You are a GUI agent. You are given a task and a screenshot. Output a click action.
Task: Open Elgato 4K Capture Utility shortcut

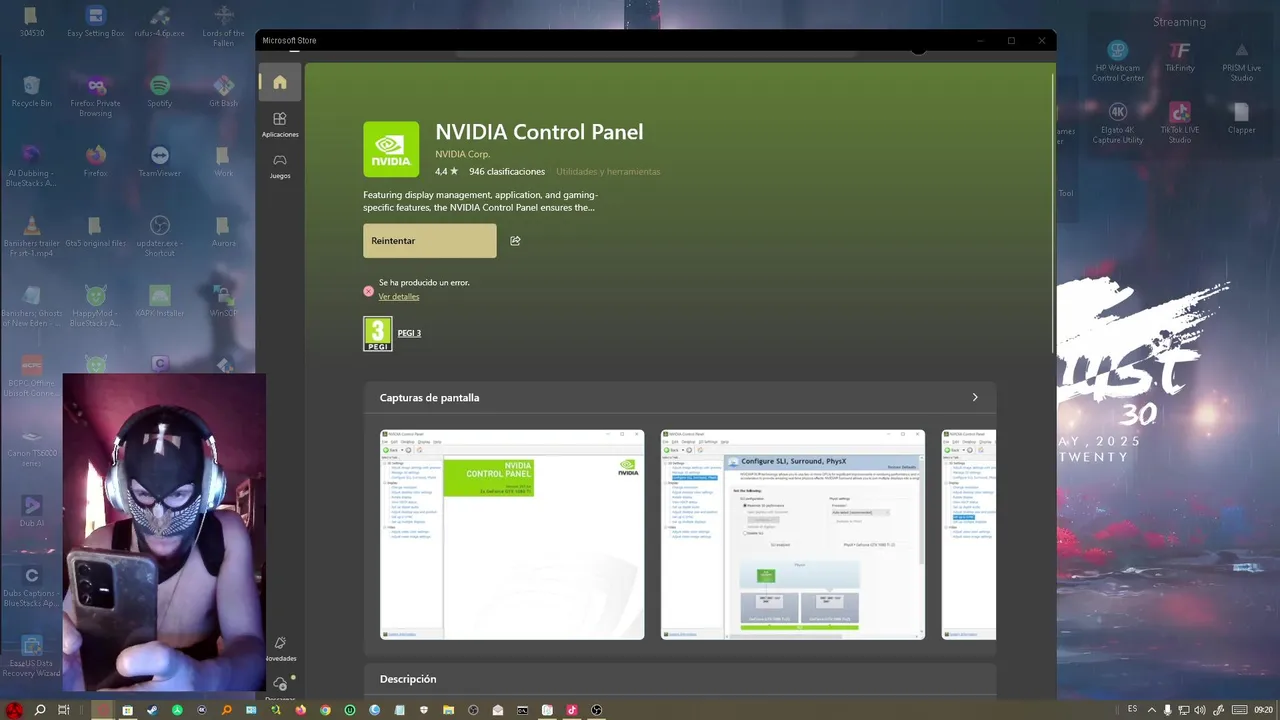click(x=1118, y=122)
